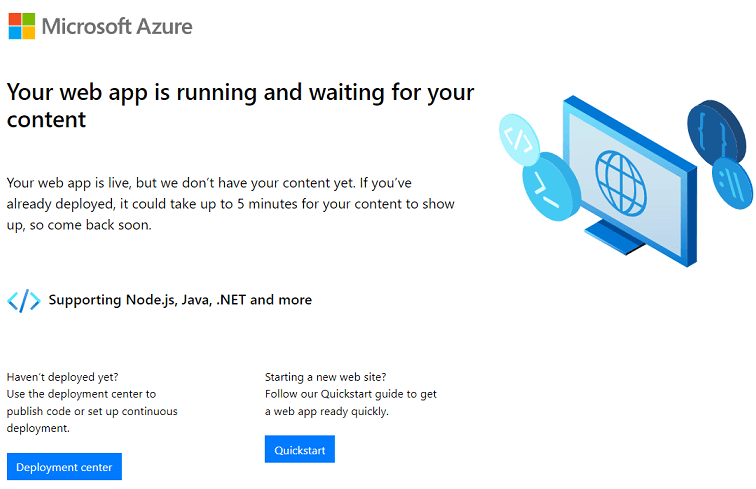
Task: Click the globe icon on the monitor
Action: 622,177
